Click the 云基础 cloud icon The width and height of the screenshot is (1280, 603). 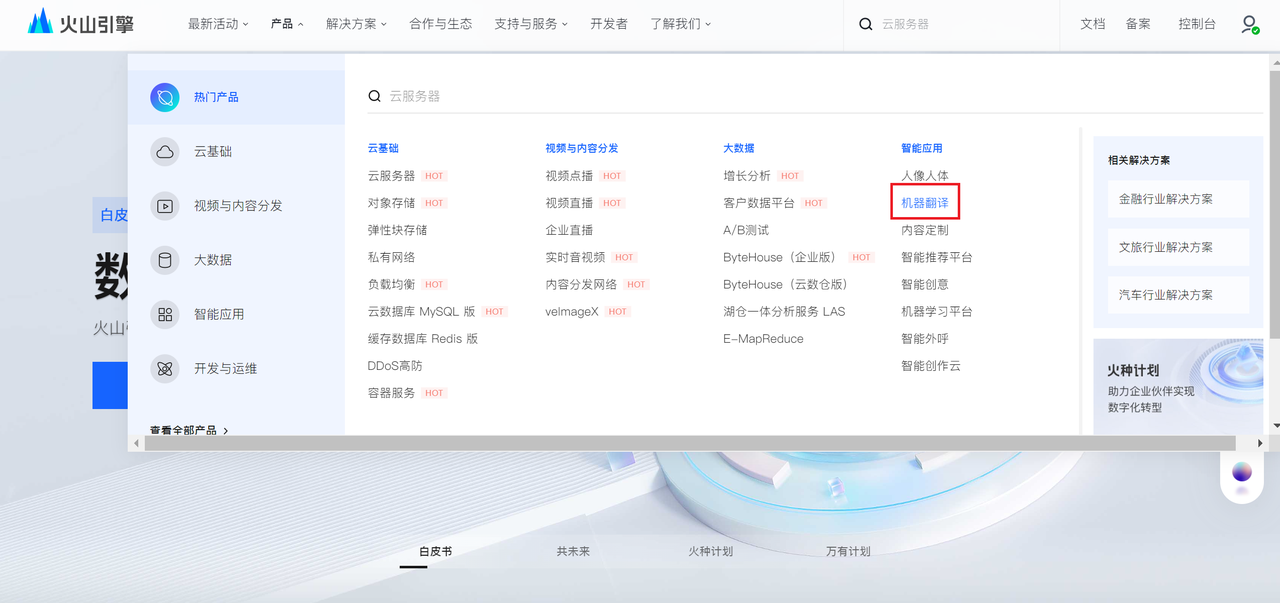(x=165, y=152)
